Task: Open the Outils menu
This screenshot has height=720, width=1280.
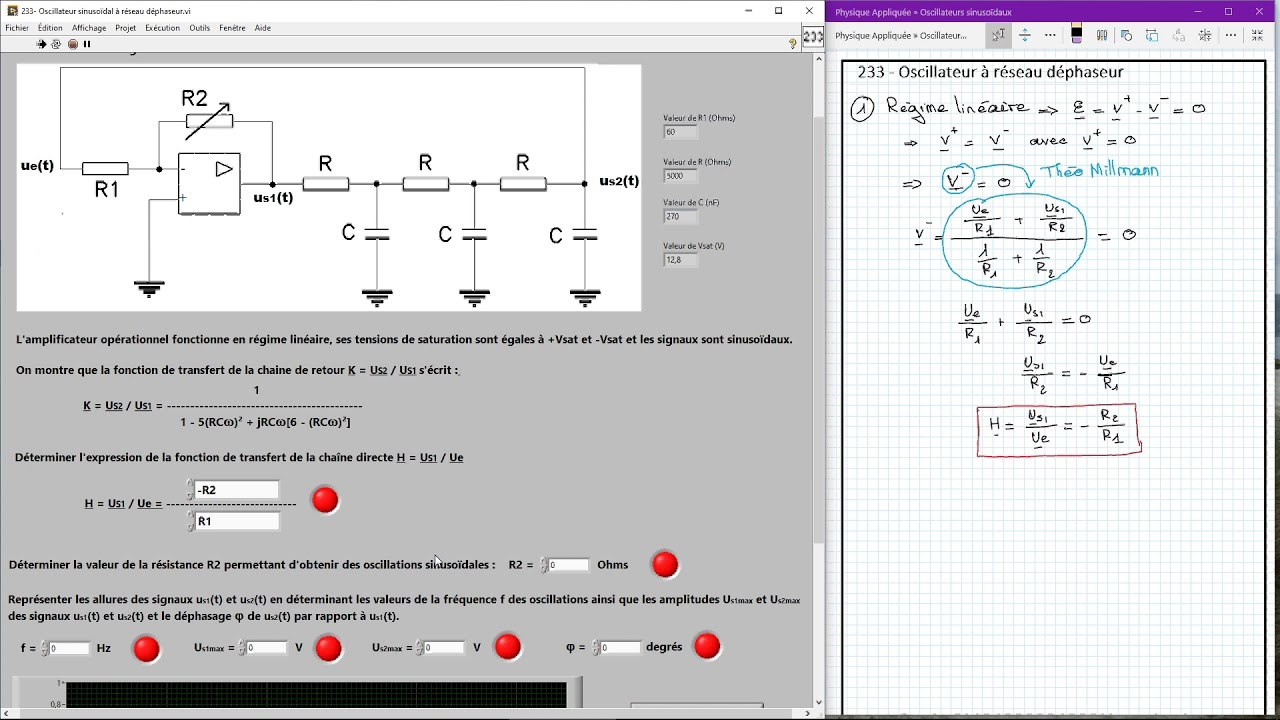Action: point(199,28)
